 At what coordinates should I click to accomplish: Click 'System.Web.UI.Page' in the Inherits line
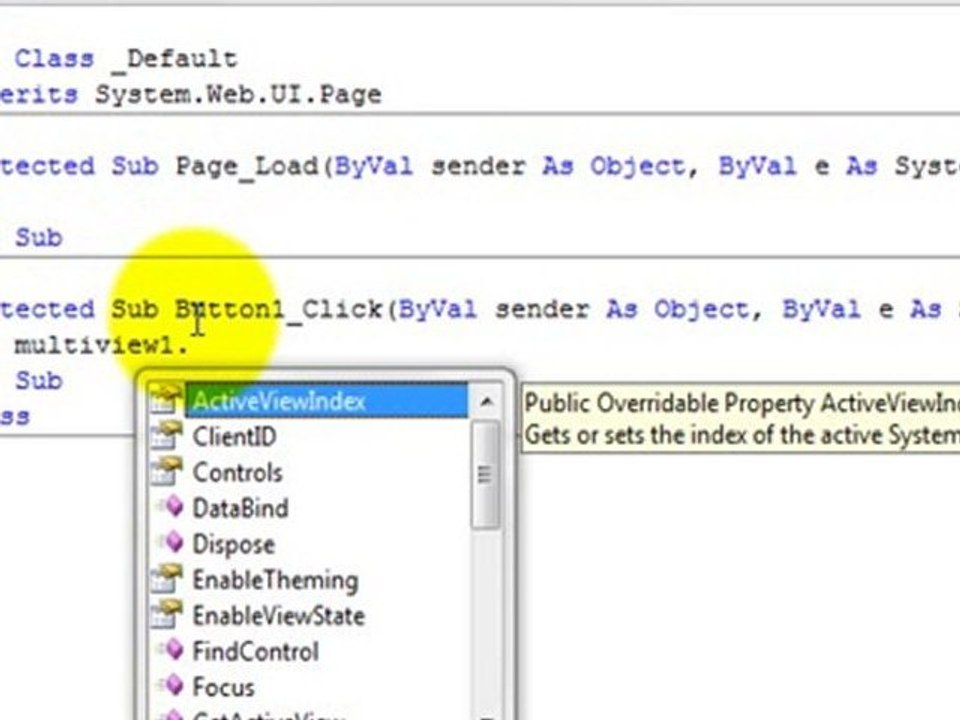[x=238, y=95]
